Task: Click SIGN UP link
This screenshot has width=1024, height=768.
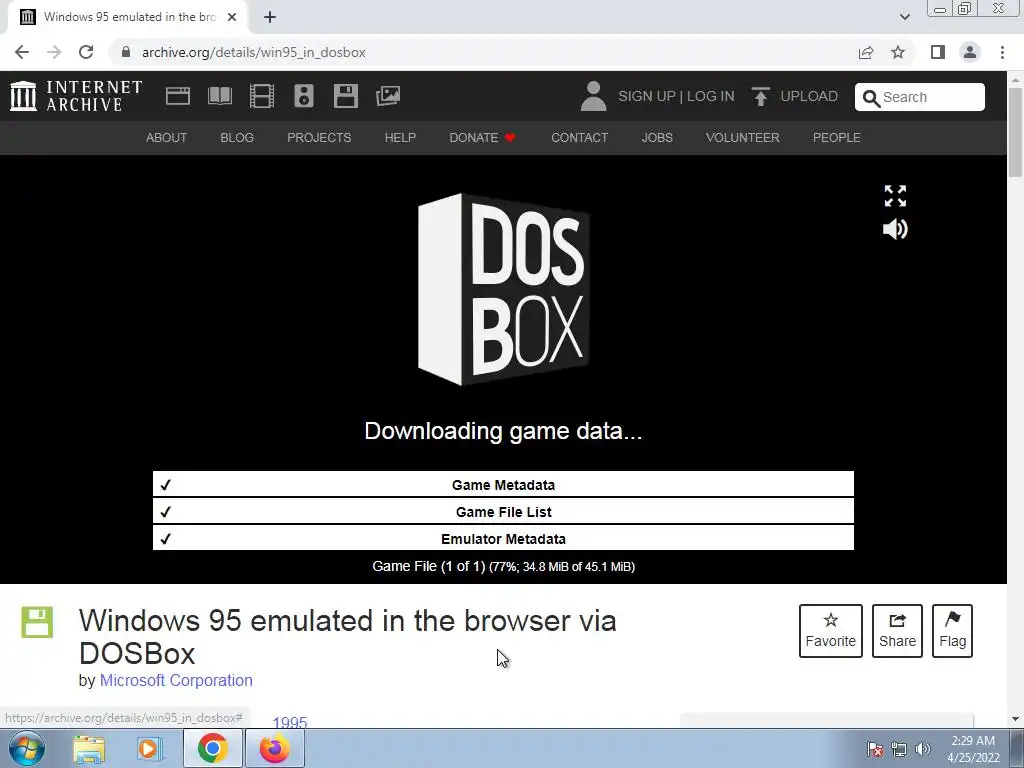Action: click(647, 96)
